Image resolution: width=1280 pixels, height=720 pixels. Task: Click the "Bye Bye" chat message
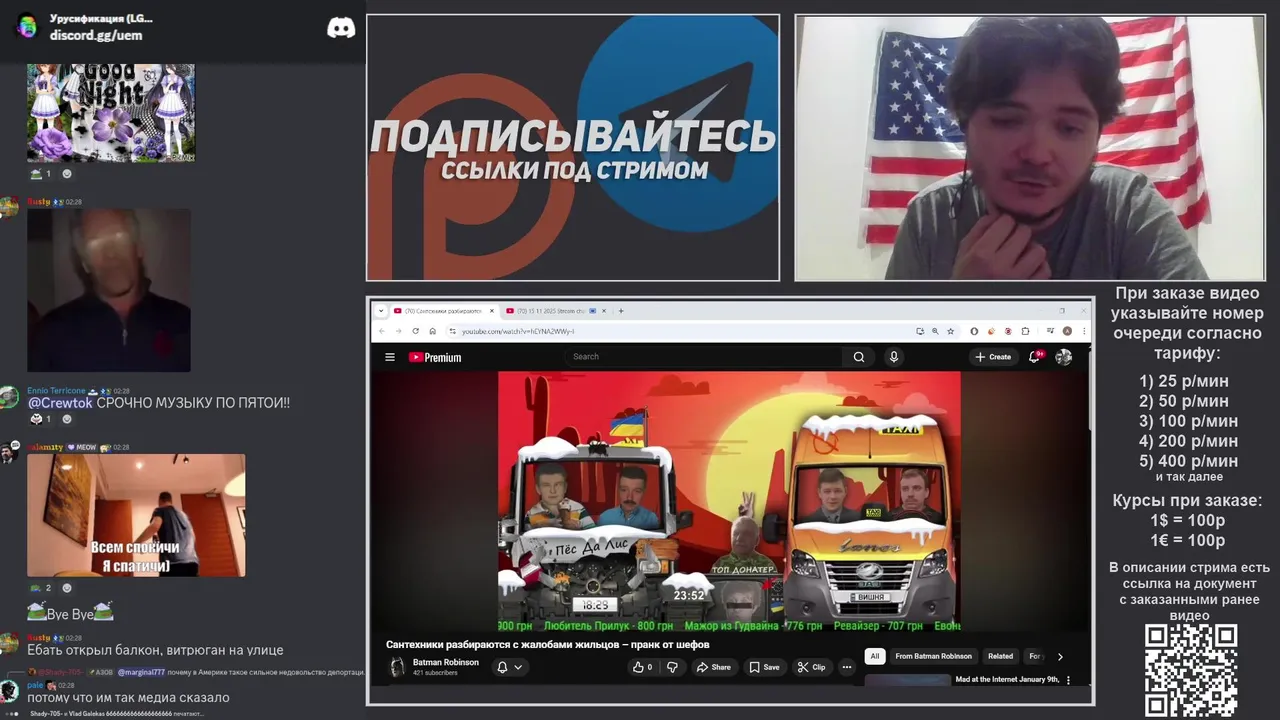[x=70, y=614]
